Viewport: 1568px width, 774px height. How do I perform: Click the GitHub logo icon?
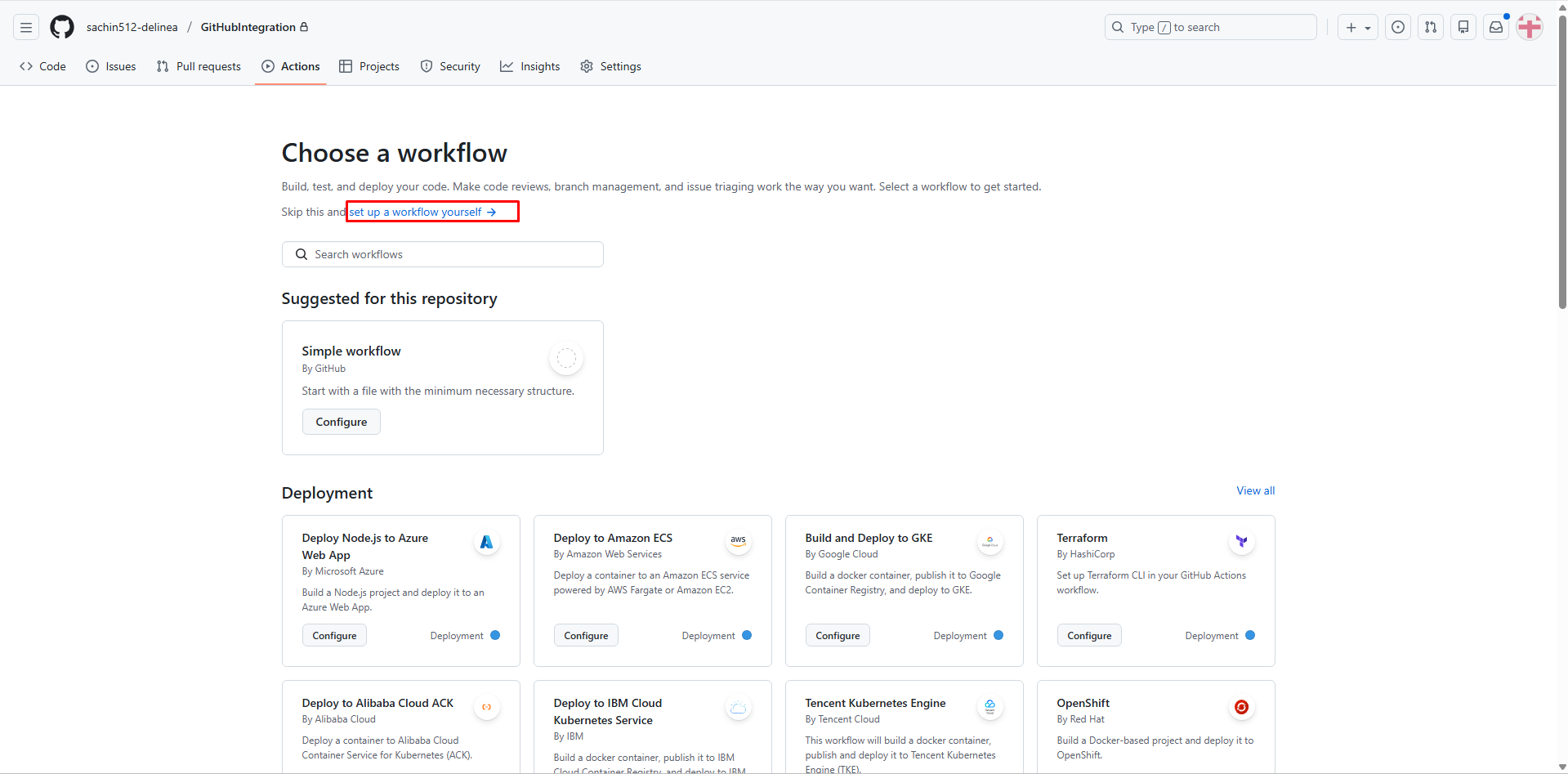coord(62,27)
